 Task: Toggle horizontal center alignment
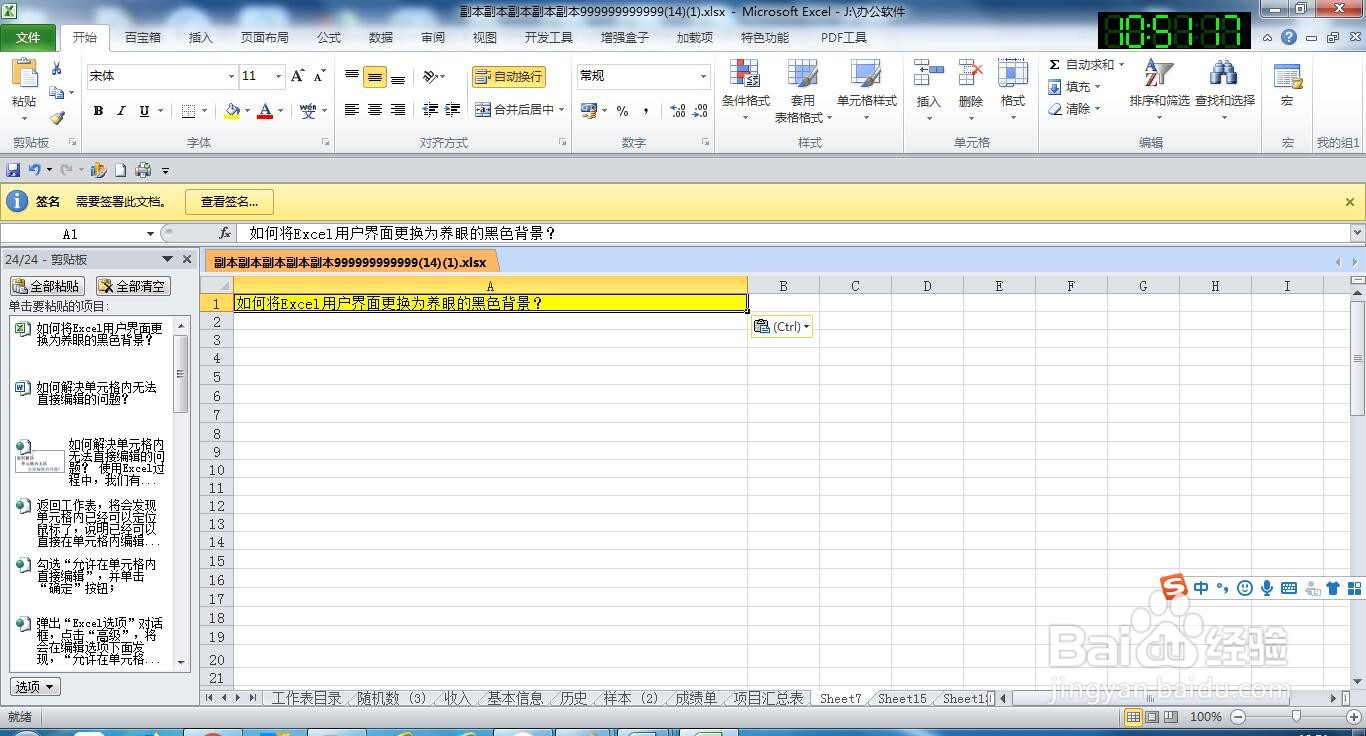[375, 110]
